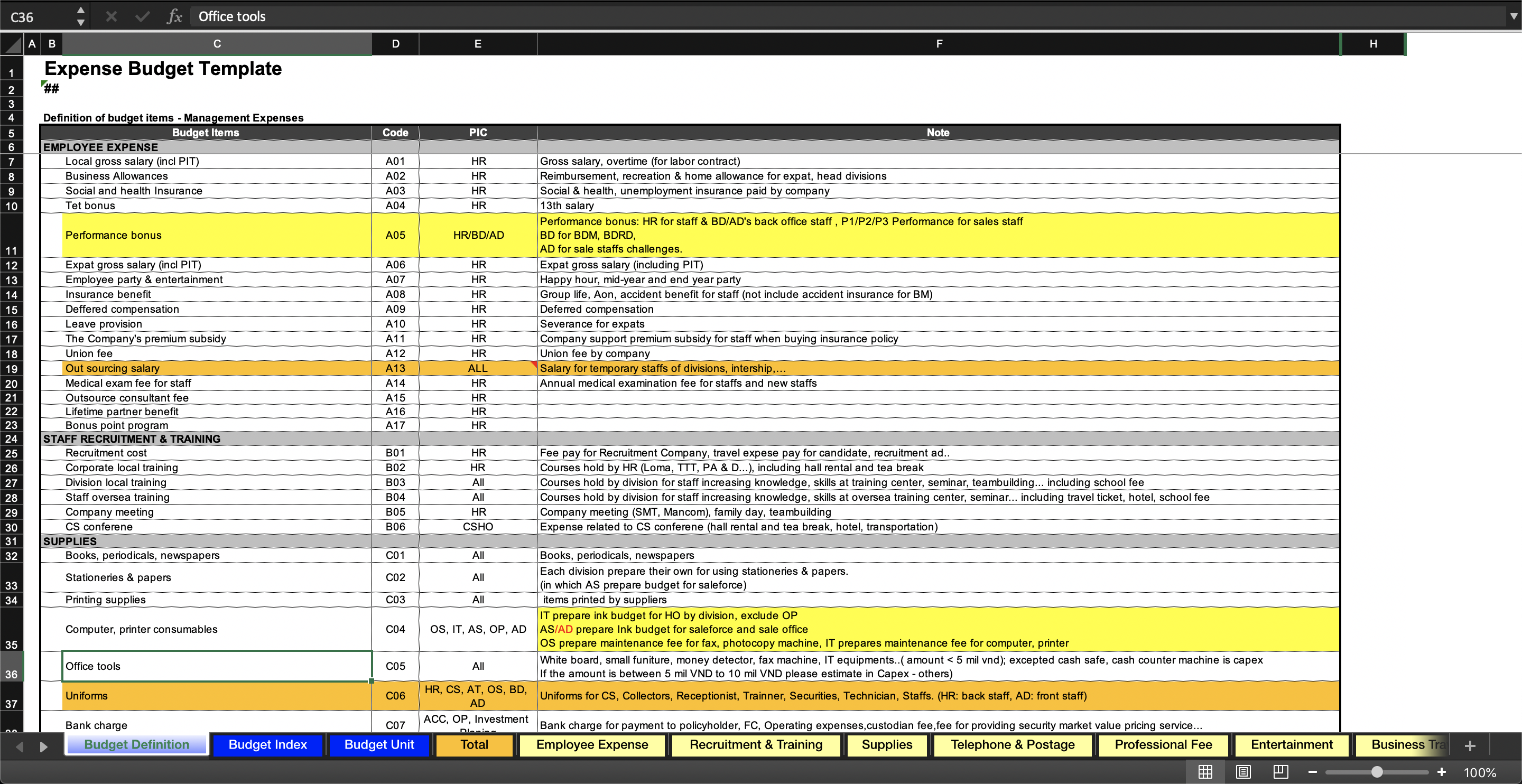This screenshot has width=1522, height=784.
Task: Open the Employee Expense sheet tab
Action: point(592,744)
